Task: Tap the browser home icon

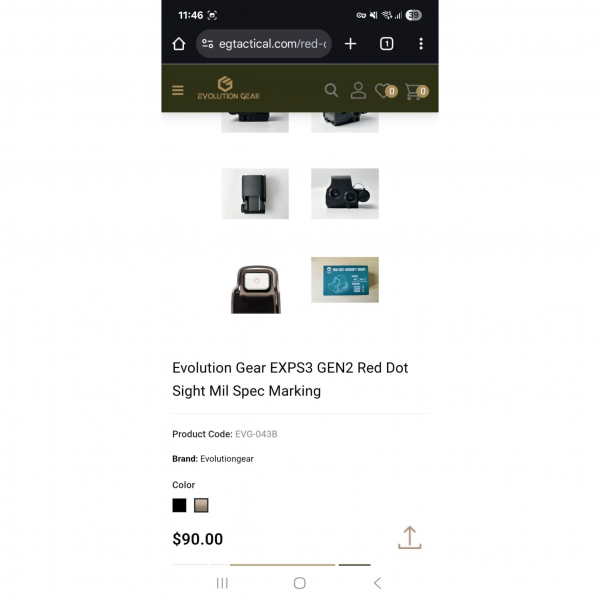Action: (x=179, y=44)
